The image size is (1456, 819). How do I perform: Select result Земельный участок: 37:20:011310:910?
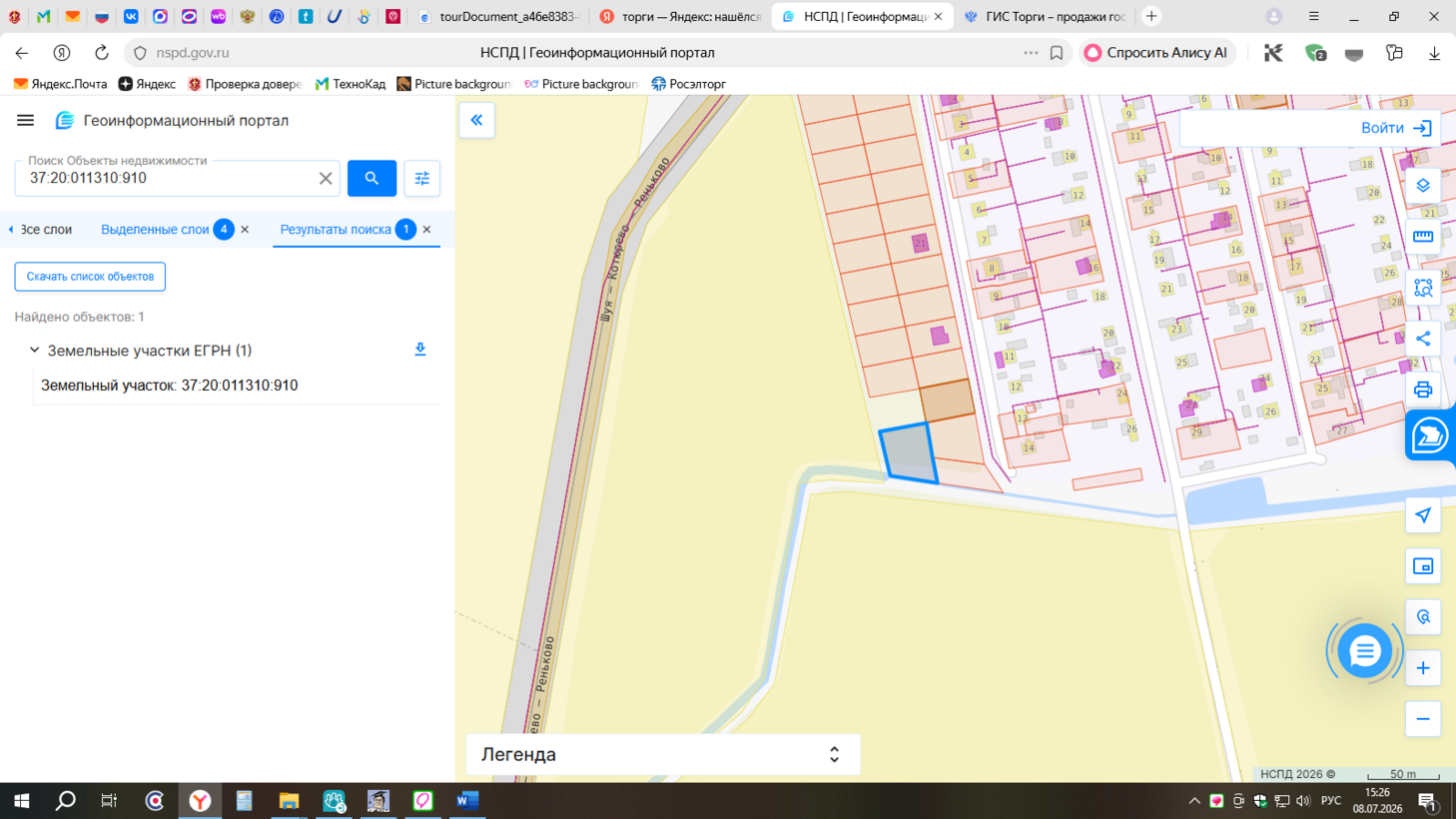coord(169,386)
